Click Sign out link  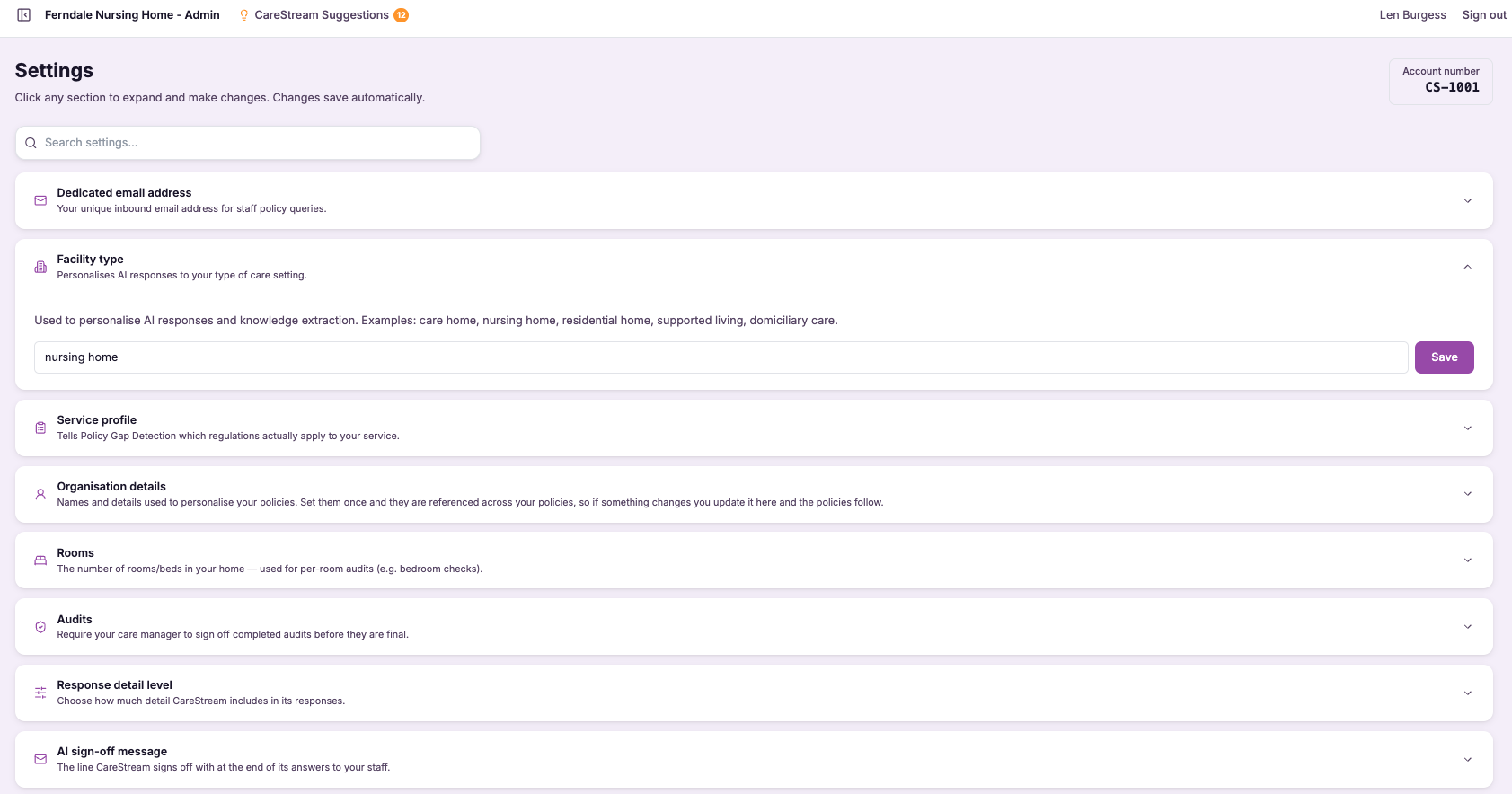[x=1484, y=15]
